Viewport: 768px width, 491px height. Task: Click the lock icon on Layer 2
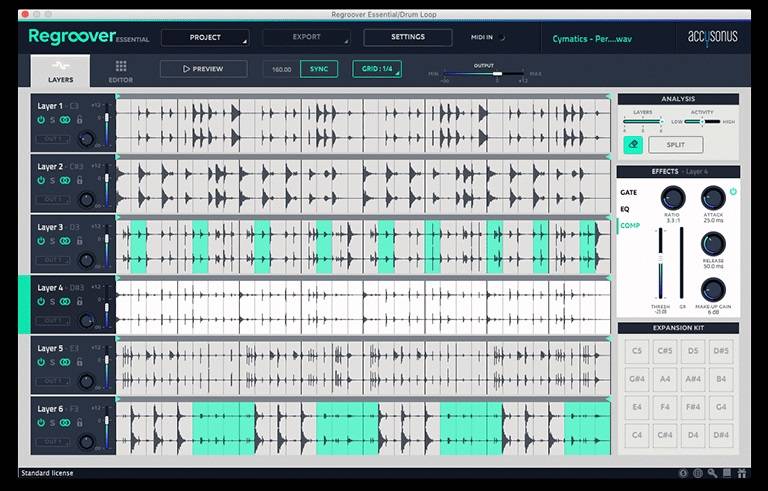78,181
